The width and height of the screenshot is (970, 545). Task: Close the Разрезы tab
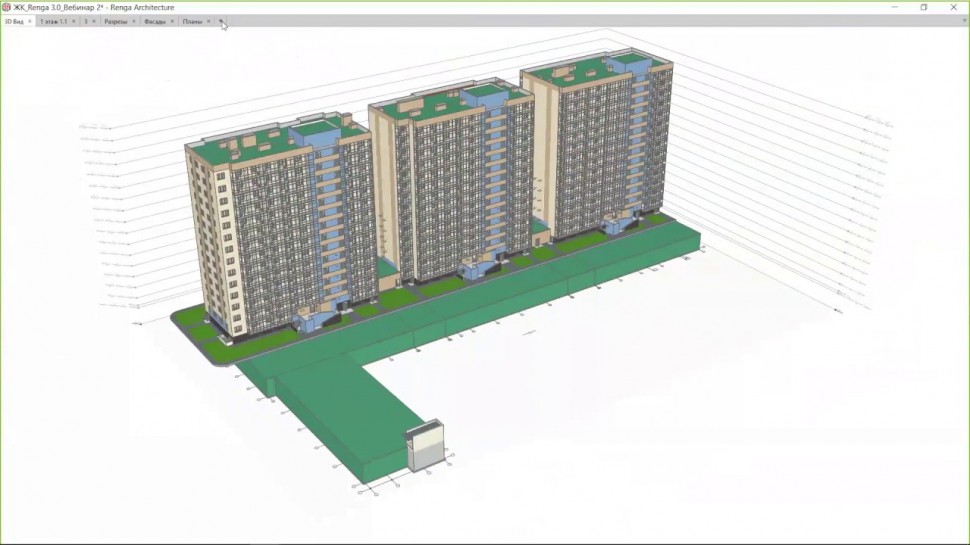(134, 21)
